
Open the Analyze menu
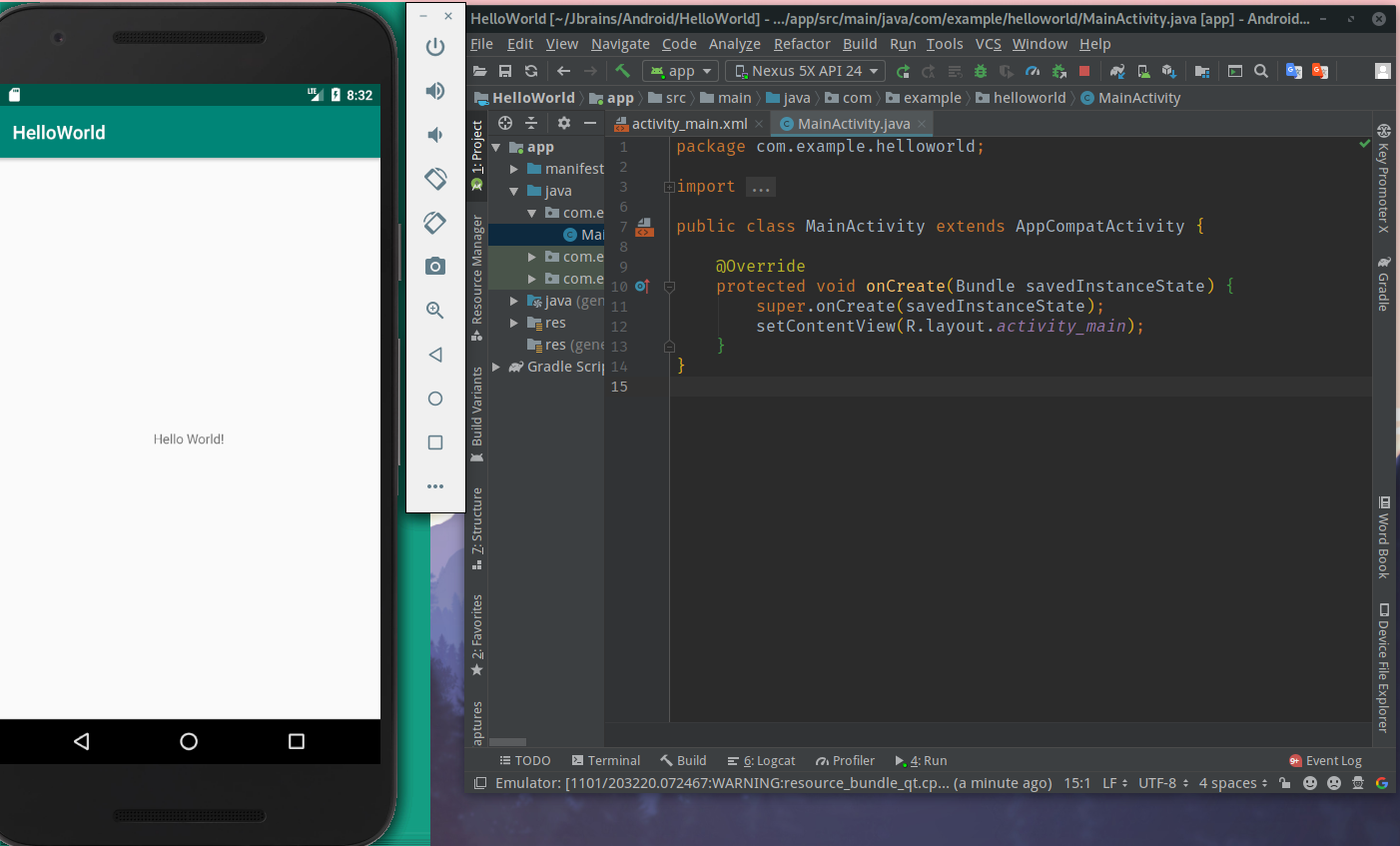[735, 44]
